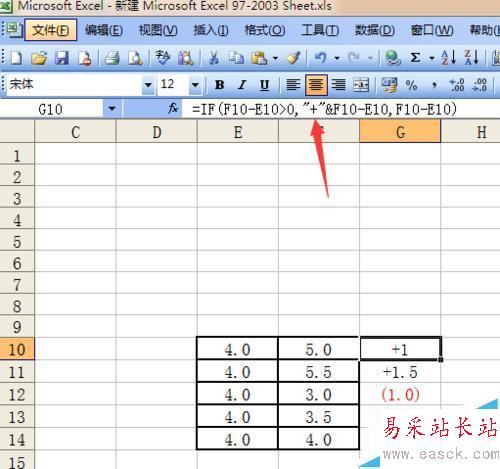Select the Format Painter brush
The width and height of the screenshot is (500, 469).
point(293,58)
